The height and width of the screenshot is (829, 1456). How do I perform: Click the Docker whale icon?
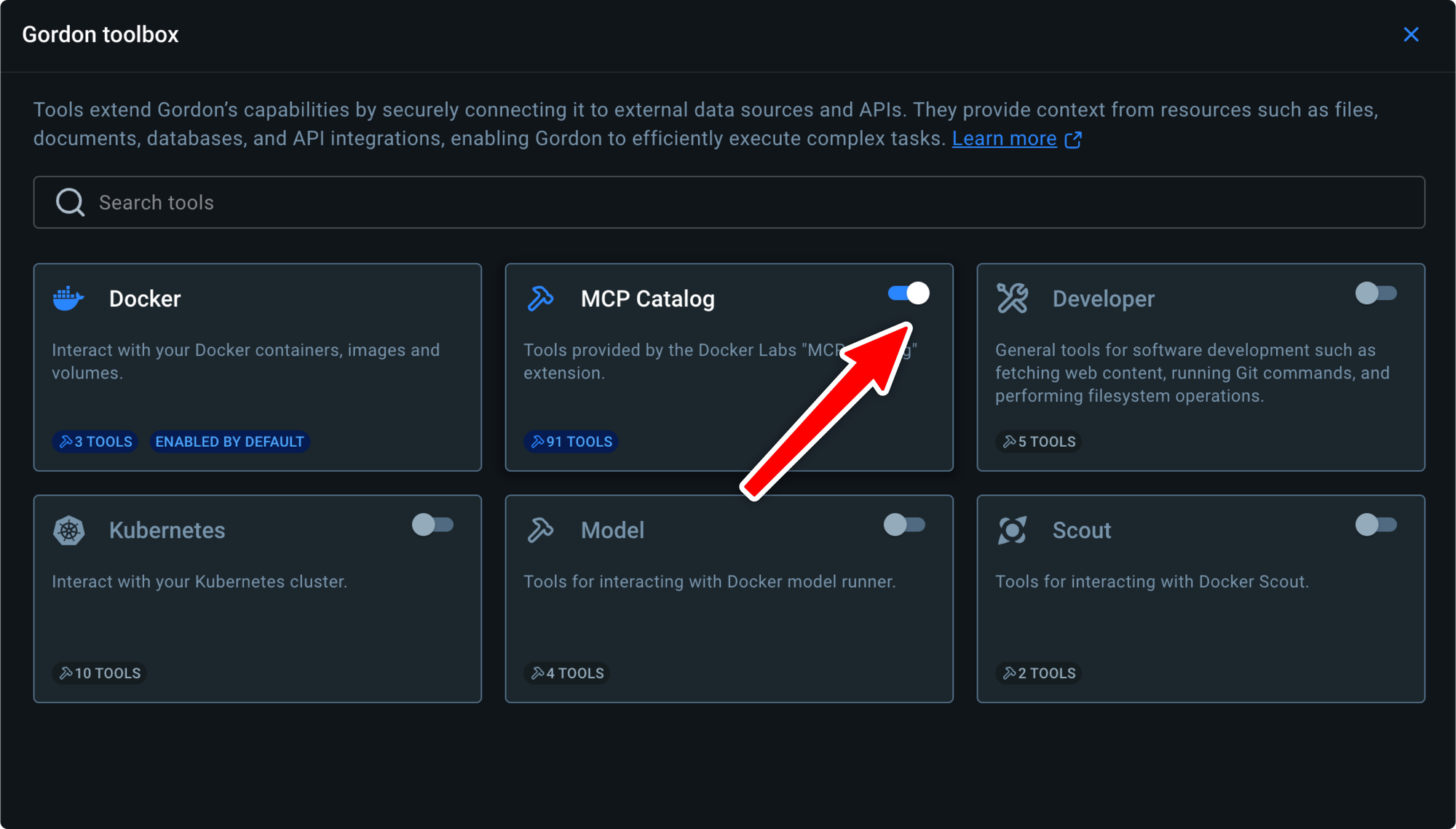(x=68, y=298)
